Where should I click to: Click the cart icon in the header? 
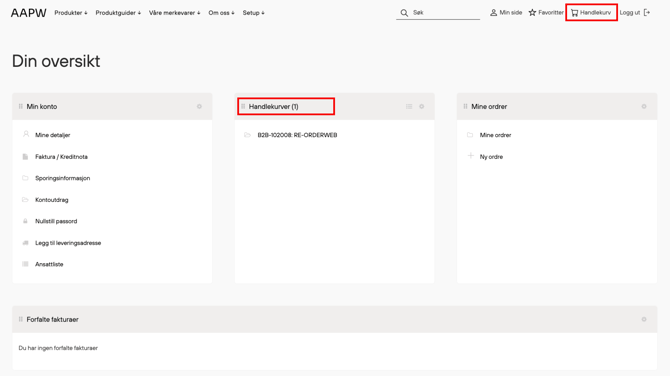[575, 13]
